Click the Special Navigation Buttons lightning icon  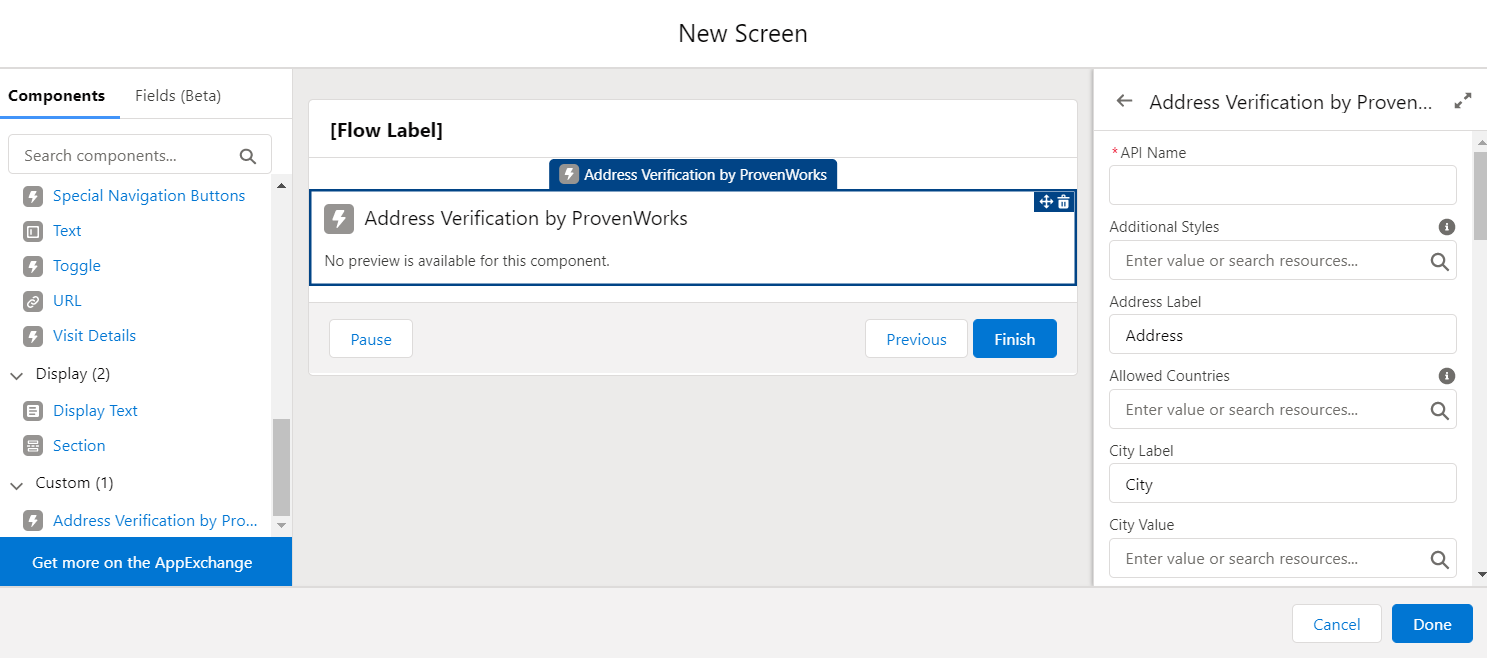click(x=33, y=196)
